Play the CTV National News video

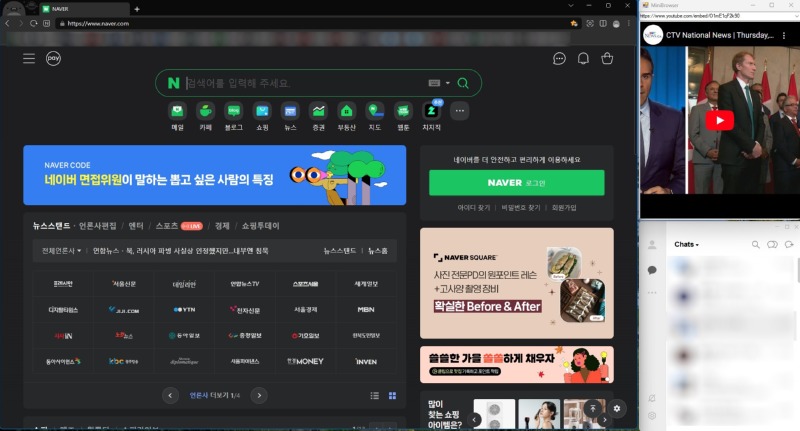point(719,119)
